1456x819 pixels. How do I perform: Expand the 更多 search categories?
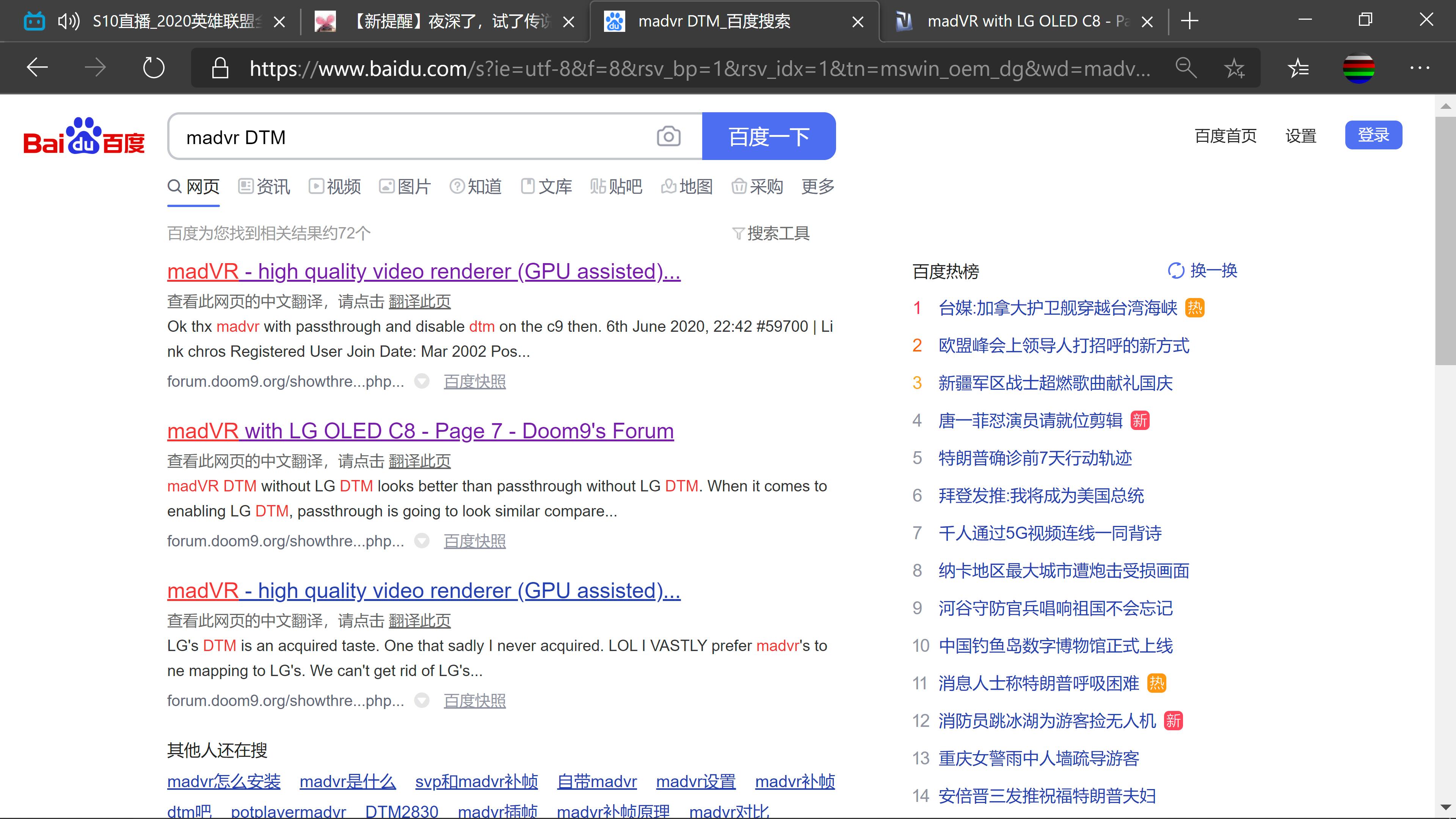[x=818, y=187]
